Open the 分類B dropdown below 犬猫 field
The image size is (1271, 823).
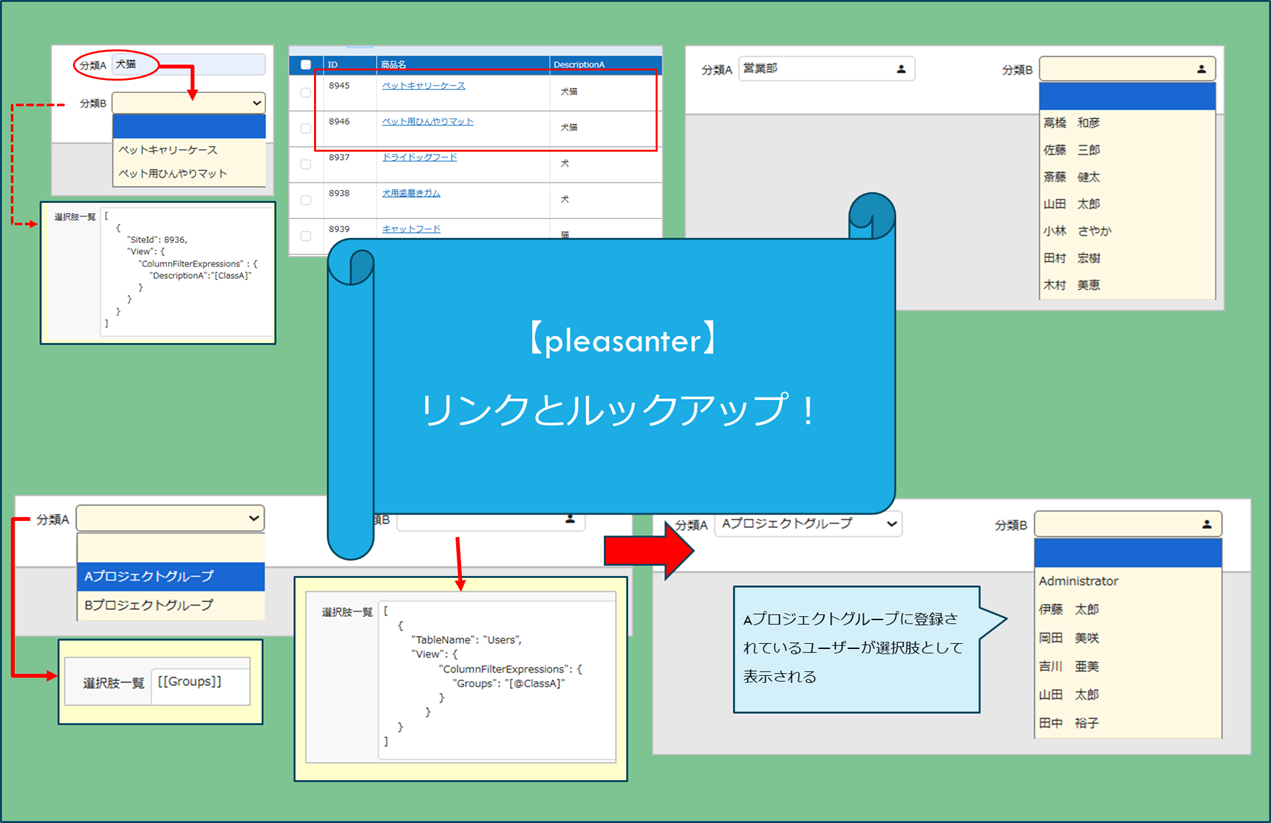tap(189, 103)
